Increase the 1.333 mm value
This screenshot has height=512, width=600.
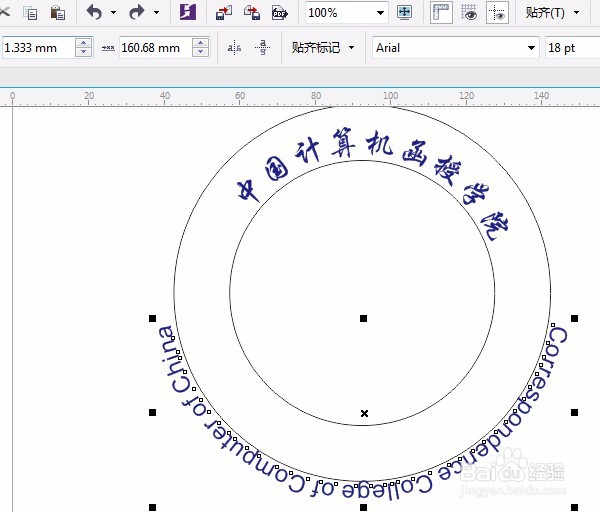(83, 42)
